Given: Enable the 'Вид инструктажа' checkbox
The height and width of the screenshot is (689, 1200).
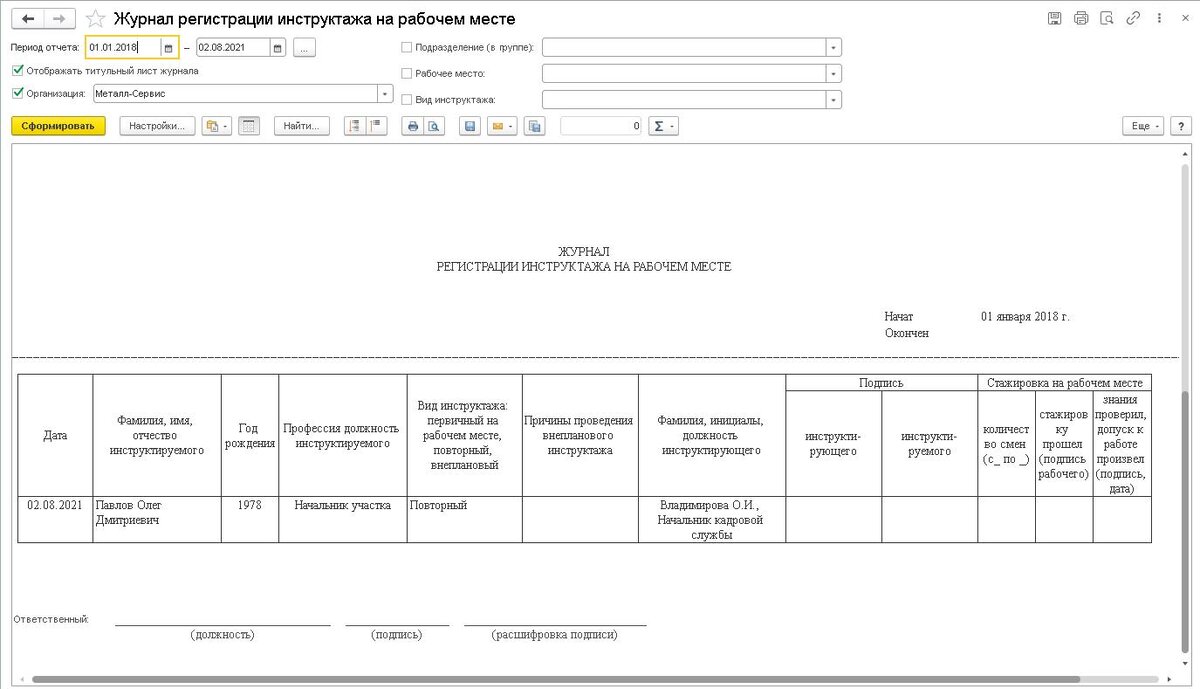Looking at the screenshot, I should pyautogui.click(x=406, y=99).
